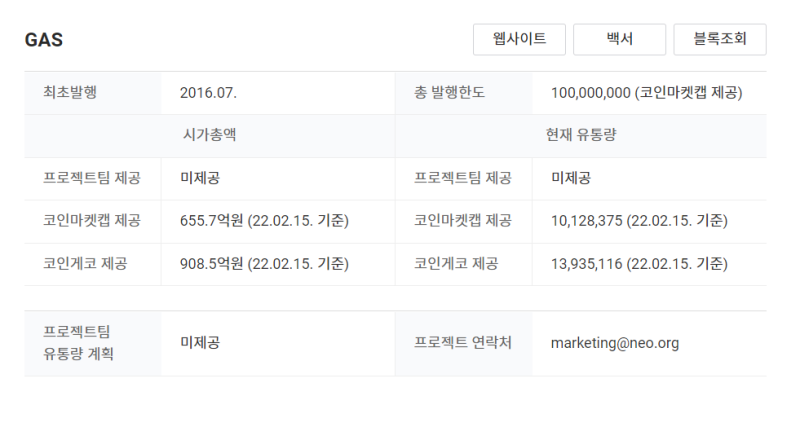Click the 총 발행한도 label

(449, 93)
